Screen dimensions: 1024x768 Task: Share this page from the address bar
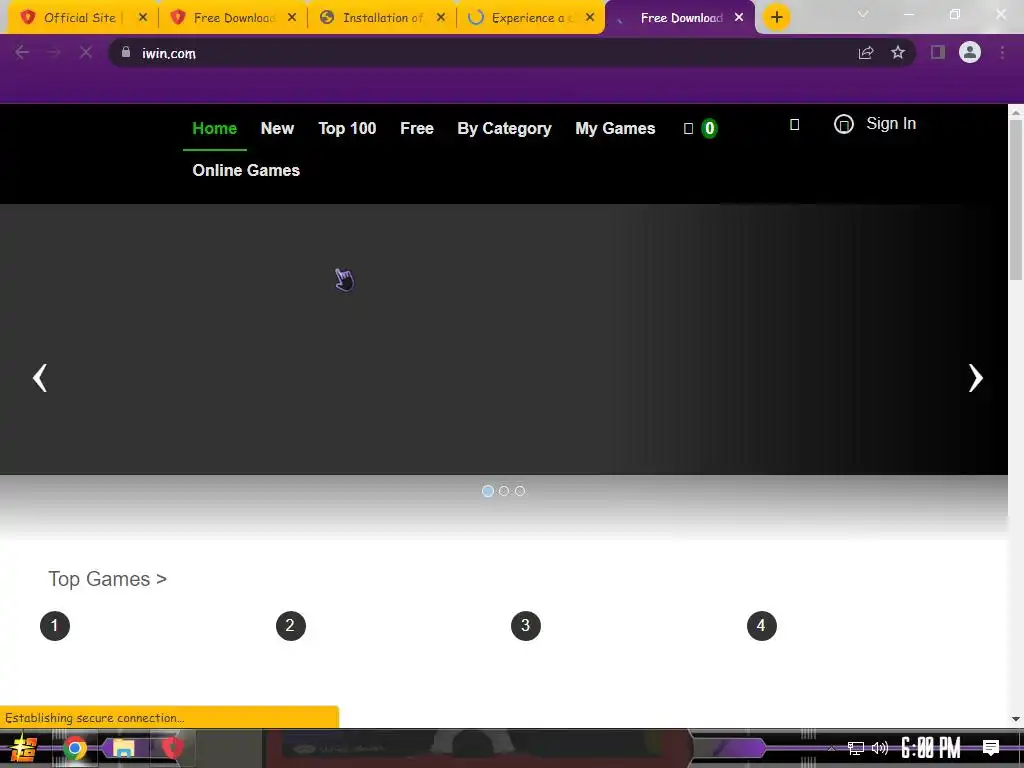[x=866, y=53]
